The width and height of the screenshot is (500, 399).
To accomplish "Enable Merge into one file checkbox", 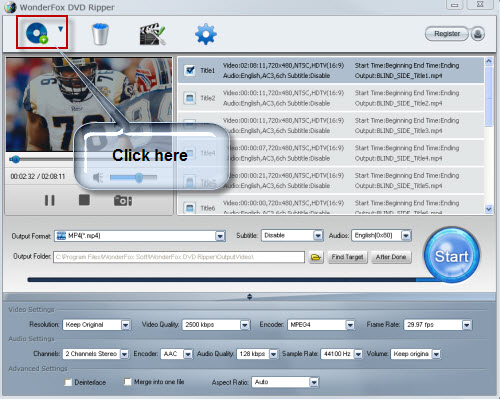I will point(127,382).
